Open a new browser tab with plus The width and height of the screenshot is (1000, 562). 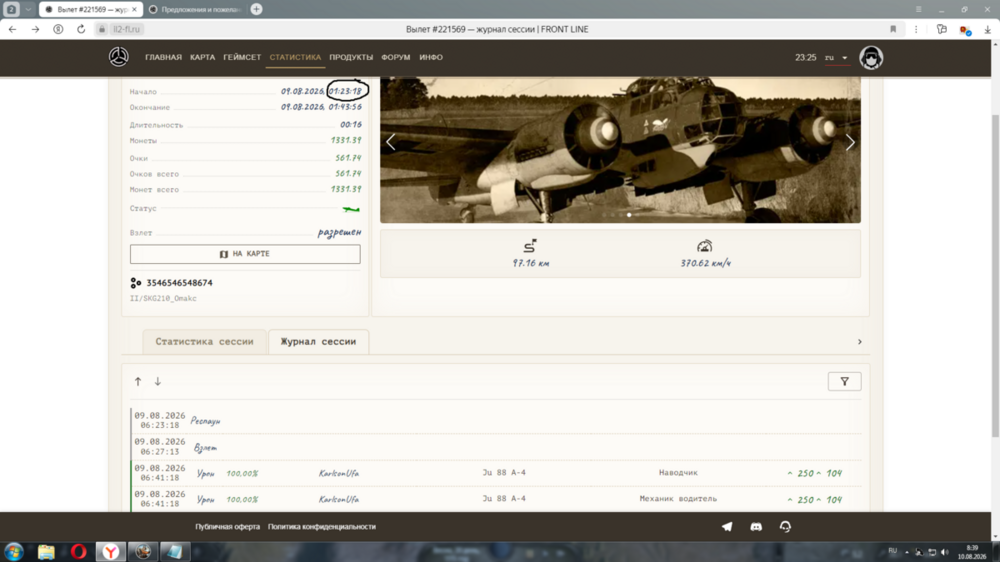tap(256, 9)
